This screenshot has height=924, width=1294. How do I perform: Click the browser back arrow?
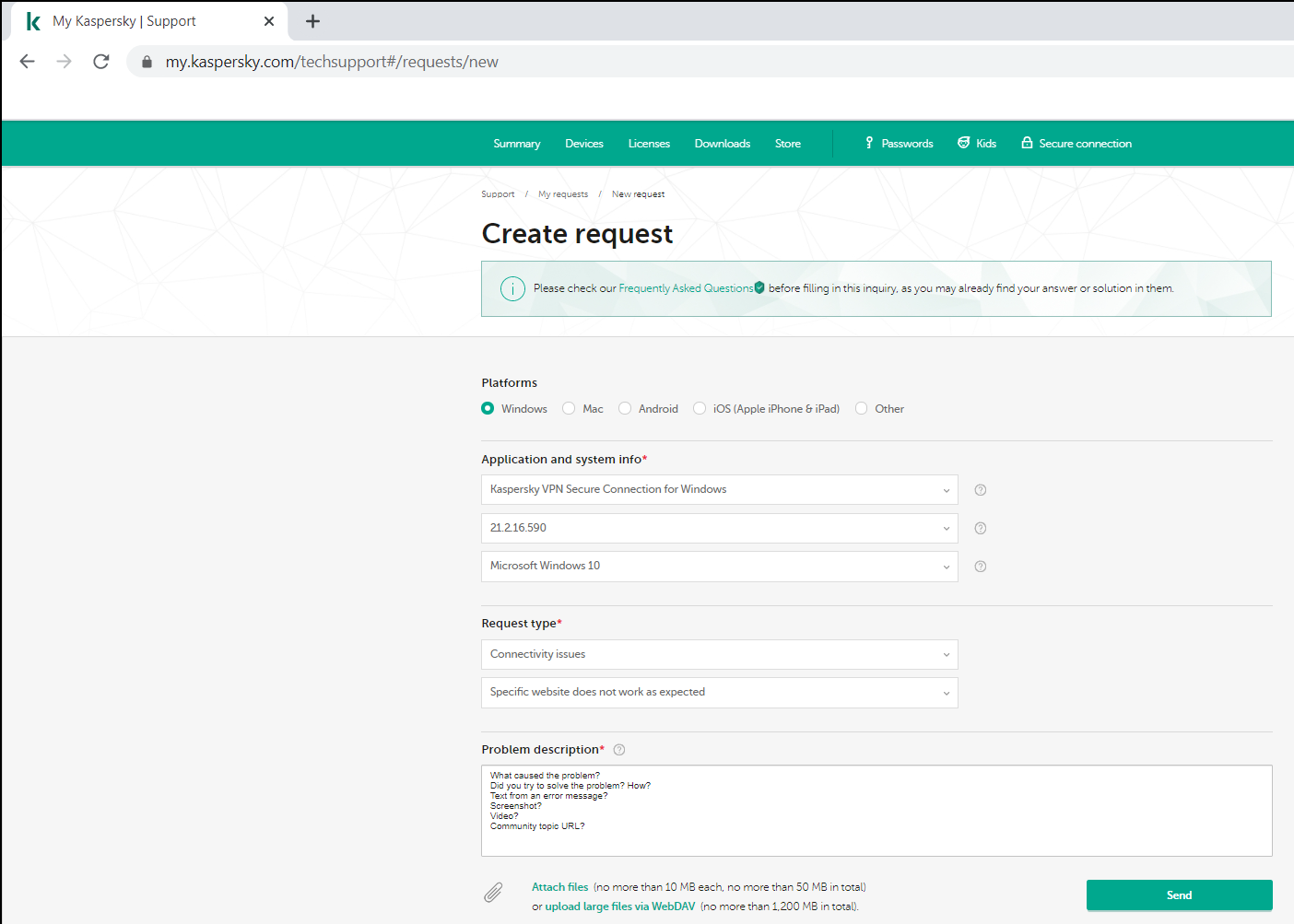(28, 62)
